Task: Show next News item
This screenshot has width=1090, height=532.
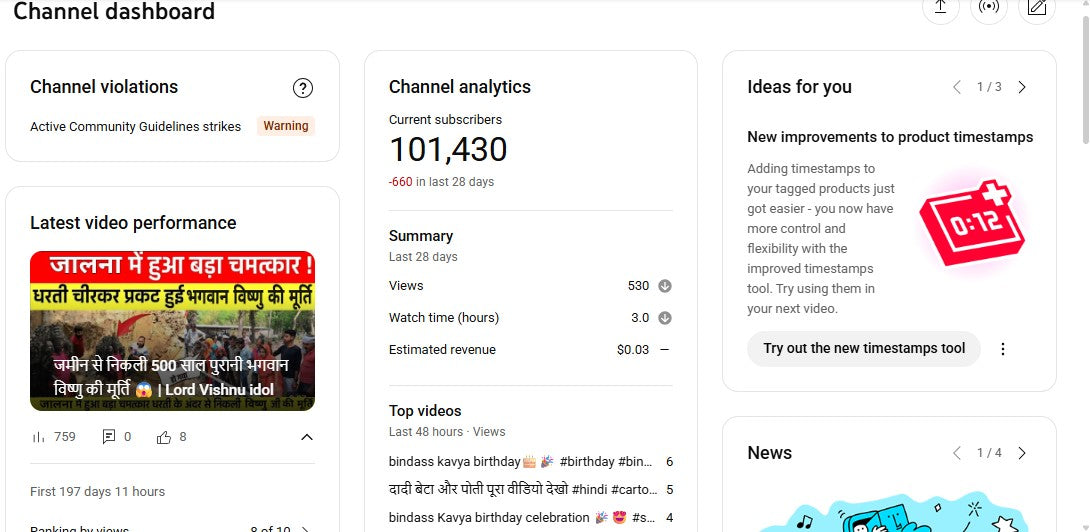Action: [1022, 453]
